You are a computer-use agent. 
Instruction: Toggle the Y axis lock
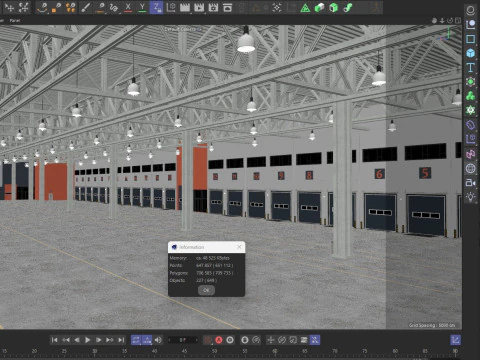tap(142, 7)
